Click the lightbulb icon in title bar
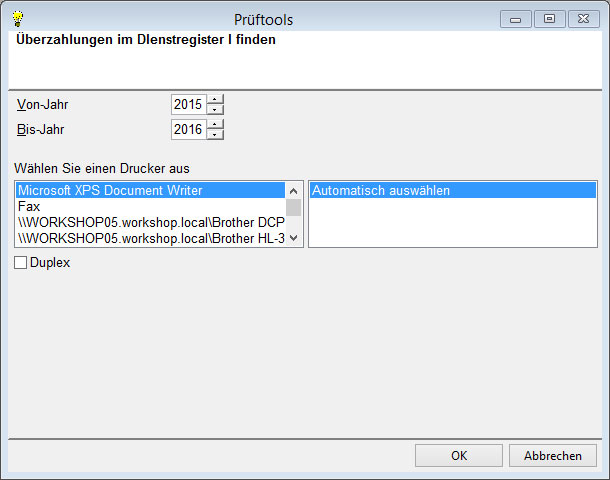The width and height of the screenshot is (610, 480). tap(17, 17)
